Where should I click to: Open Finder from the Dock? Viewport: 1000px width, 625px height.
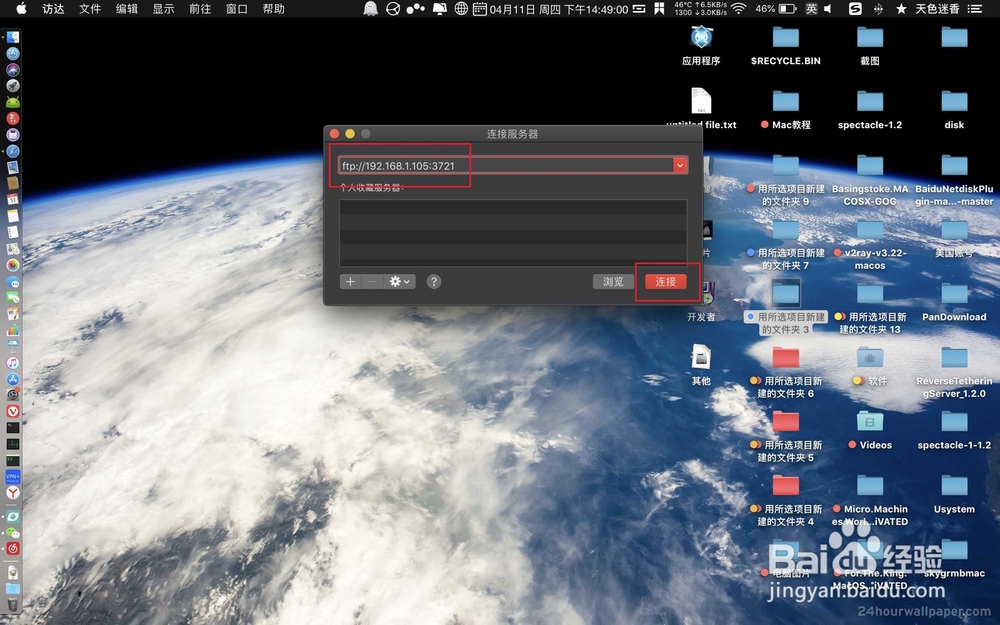13,36
